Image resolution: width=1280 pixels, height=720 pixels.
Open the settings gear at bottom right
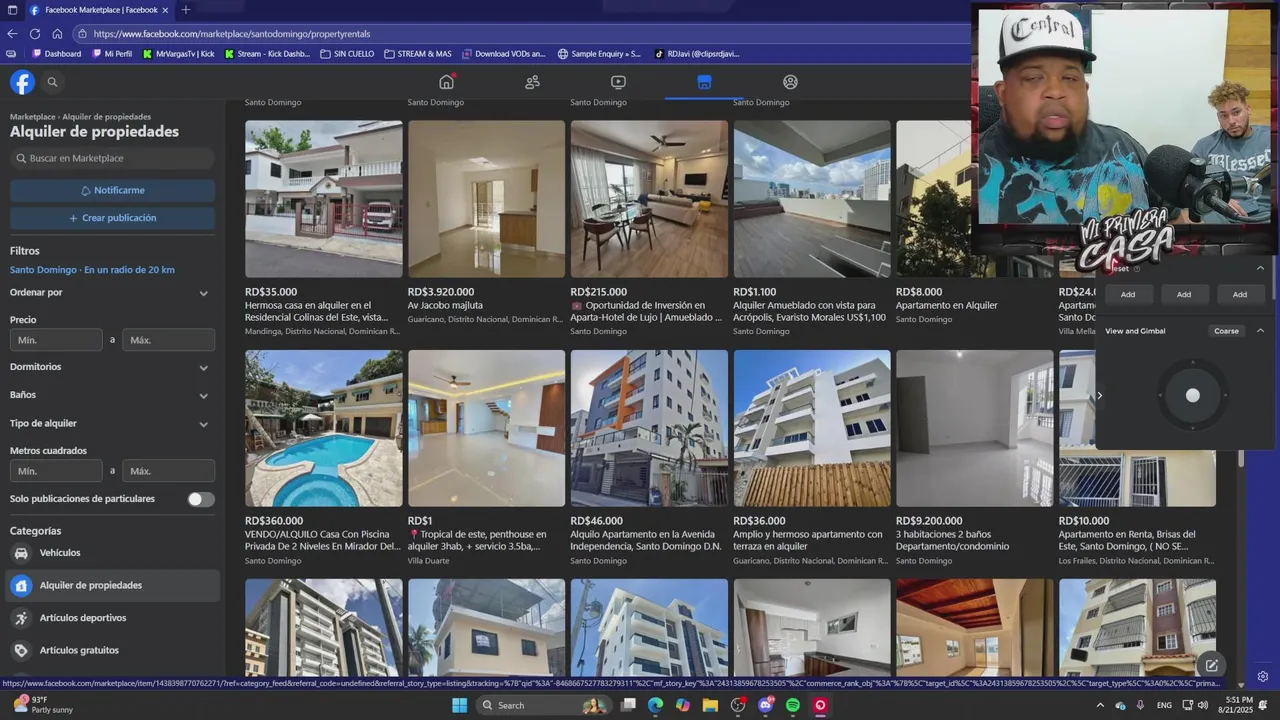point(1263,677)
